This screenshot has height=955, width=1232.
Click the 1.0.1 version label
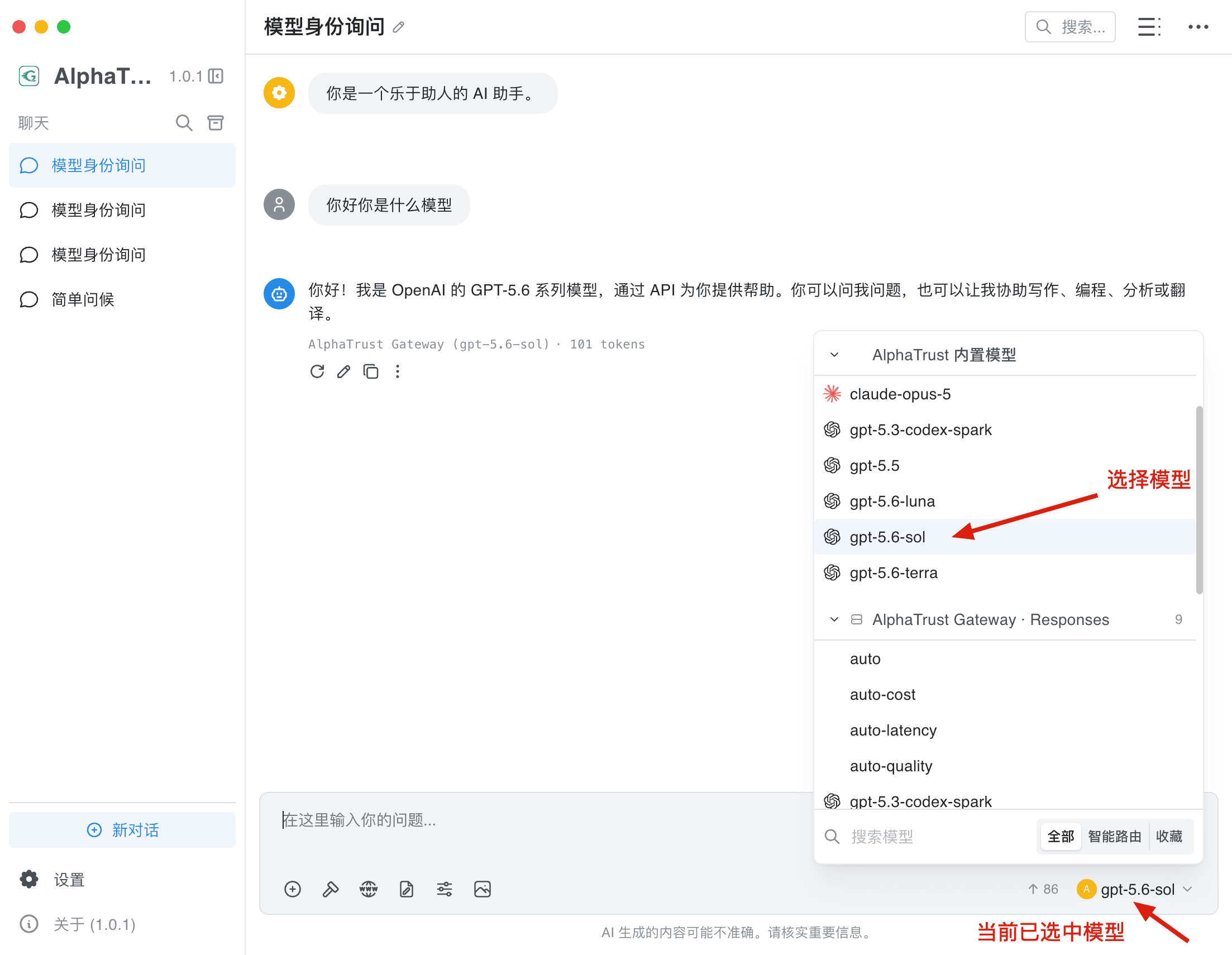(x=185, y=76)
